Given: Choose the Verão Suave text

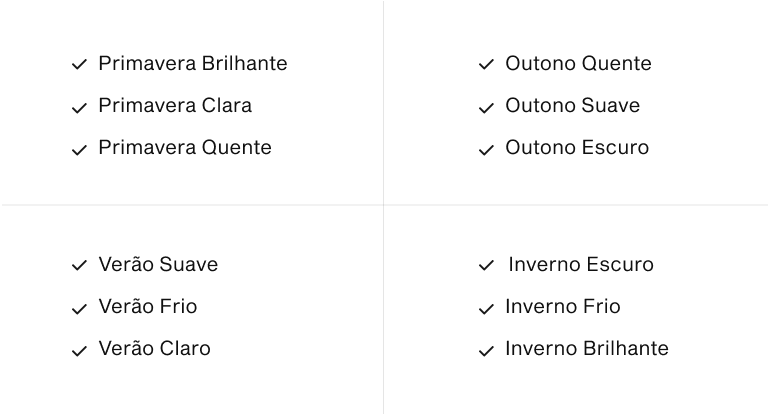Looking at the screenshot, I should 158,265.
